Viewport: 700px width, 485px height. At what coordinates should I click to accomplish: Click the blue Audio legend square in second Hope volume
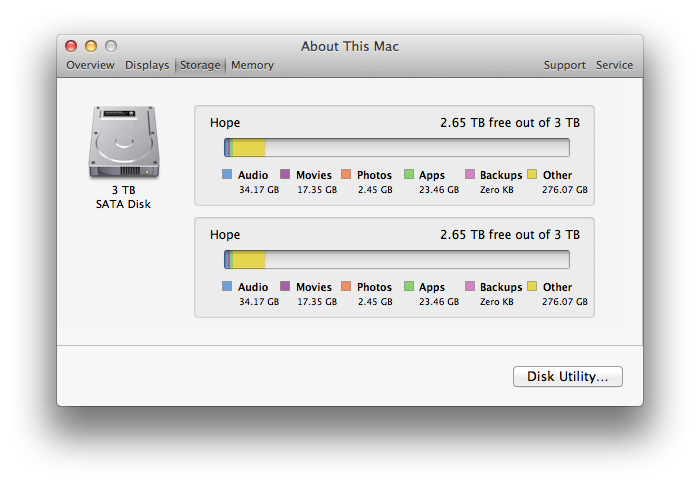pos(227,286)
